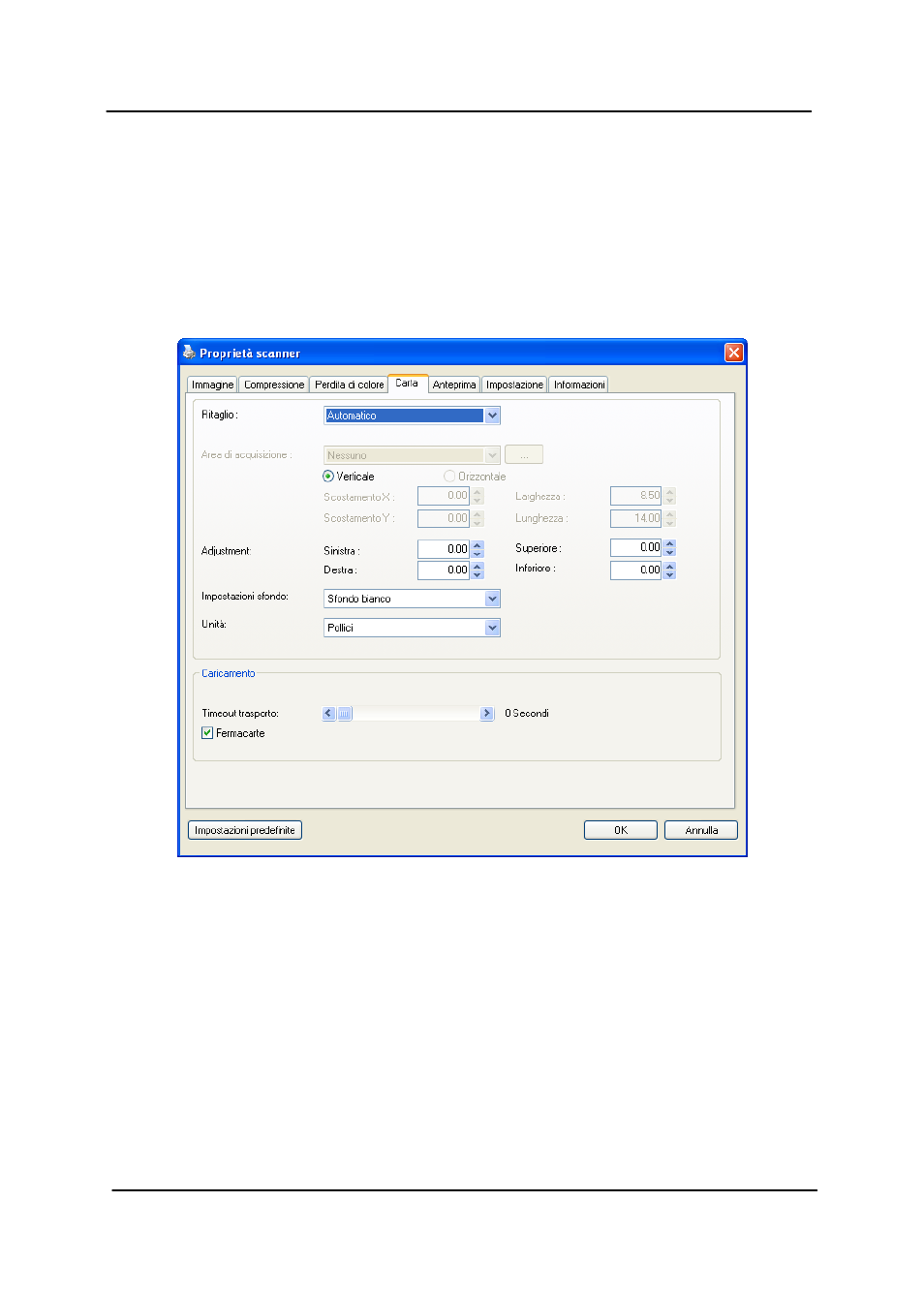This screenshot has width=924, height=1294.
Task: Open the Ritaglio dropdown
Action: pos(492,416)
